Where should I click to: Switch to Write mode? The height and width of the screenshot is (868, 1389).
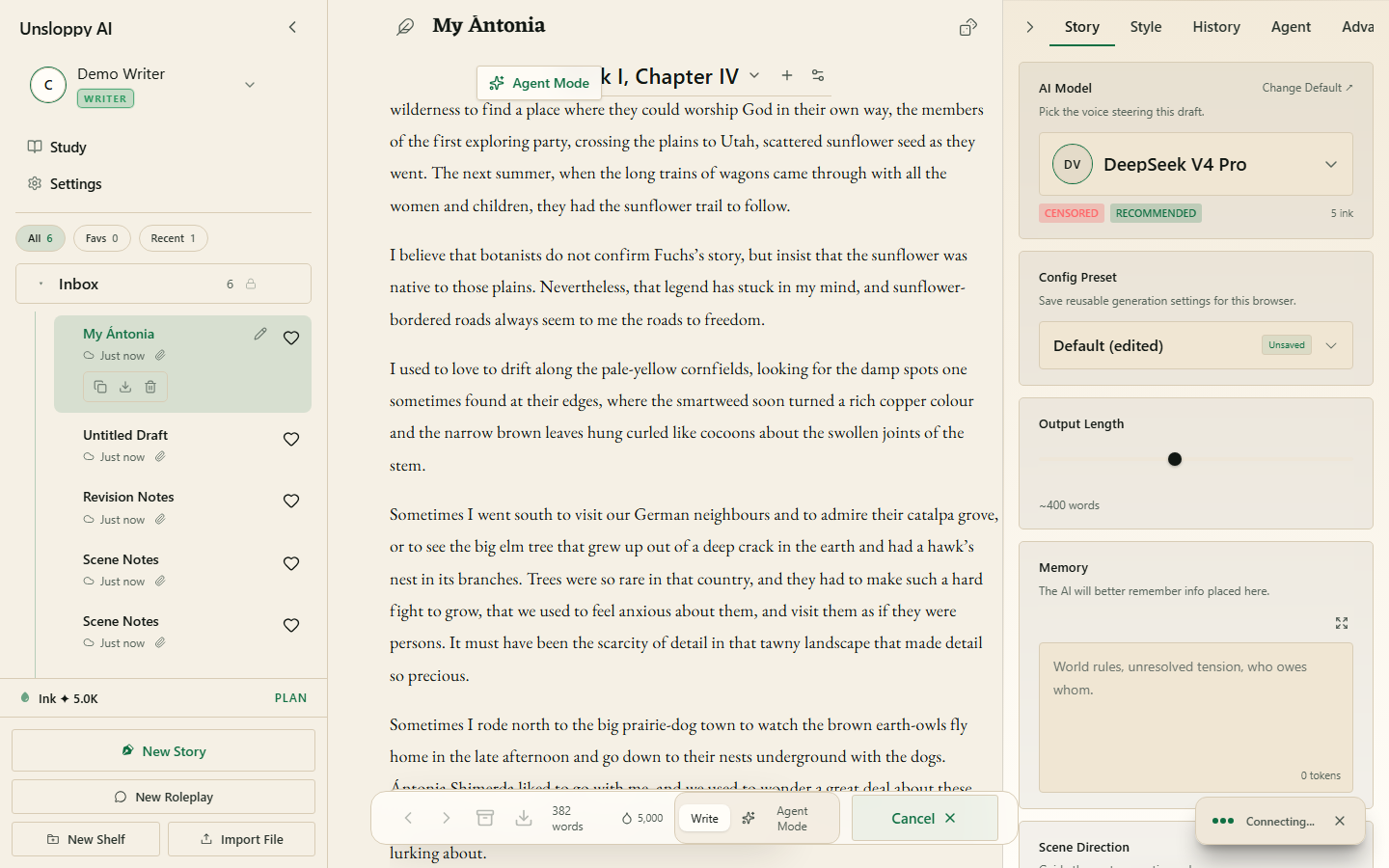click(704, 818)
